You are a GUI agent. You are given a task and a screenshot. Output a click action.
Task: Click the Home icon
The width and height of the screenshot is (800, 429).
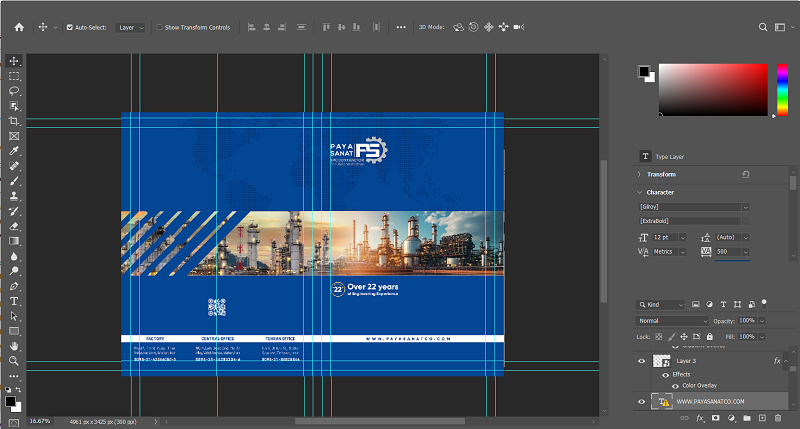(x=19, y=27)
